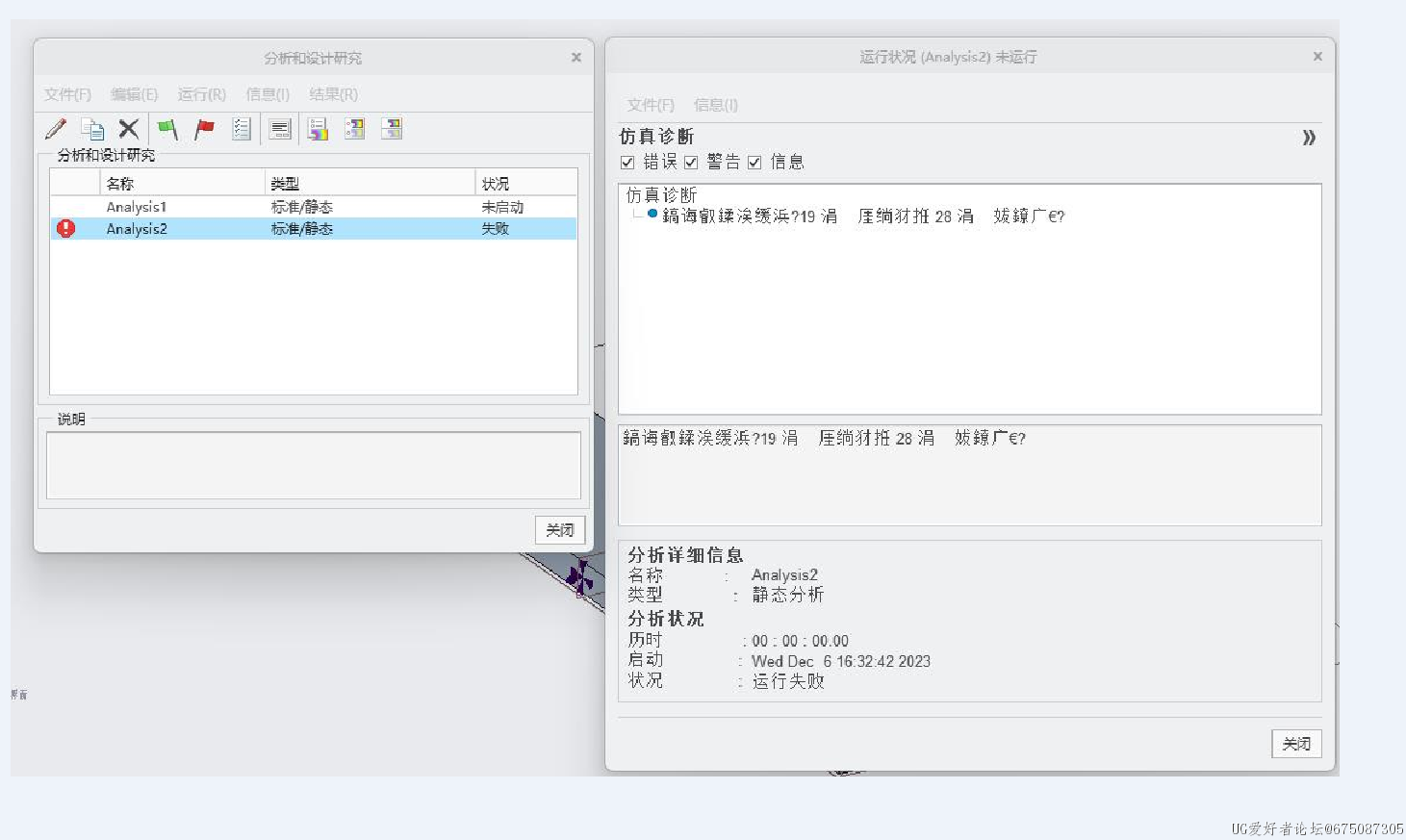Open 文件(F) menu in 分析和设计研究 window
1406x840 pixels.
coord(67,94)
